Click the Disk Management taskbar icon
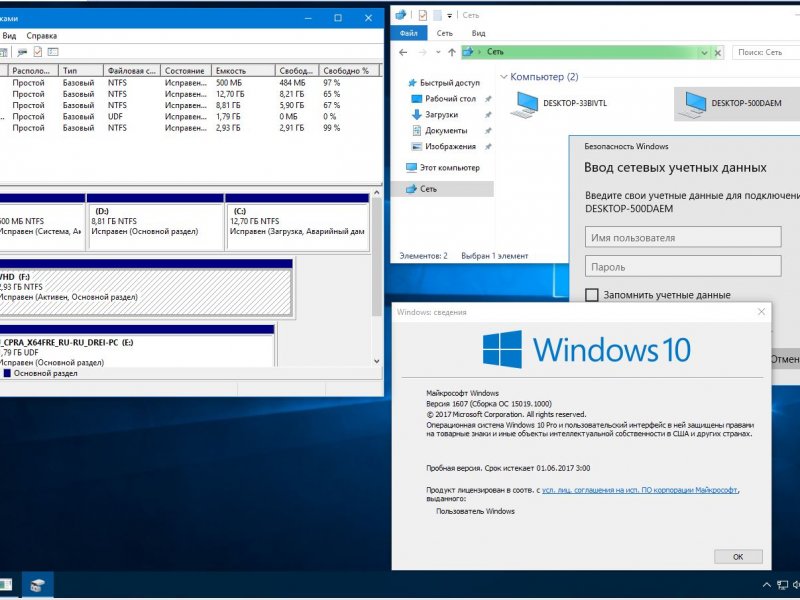This screenshot has width=800, height=600. (x=37, y=585)
